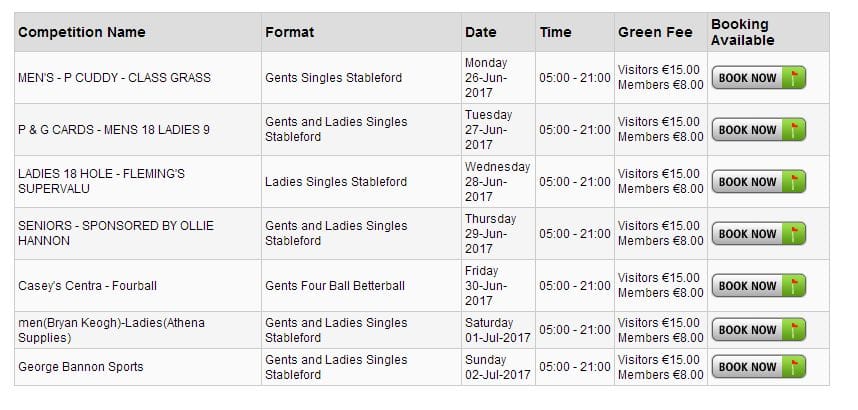Click the Format column header
This screenshot has width=858, height=410.
click(289, 32)
